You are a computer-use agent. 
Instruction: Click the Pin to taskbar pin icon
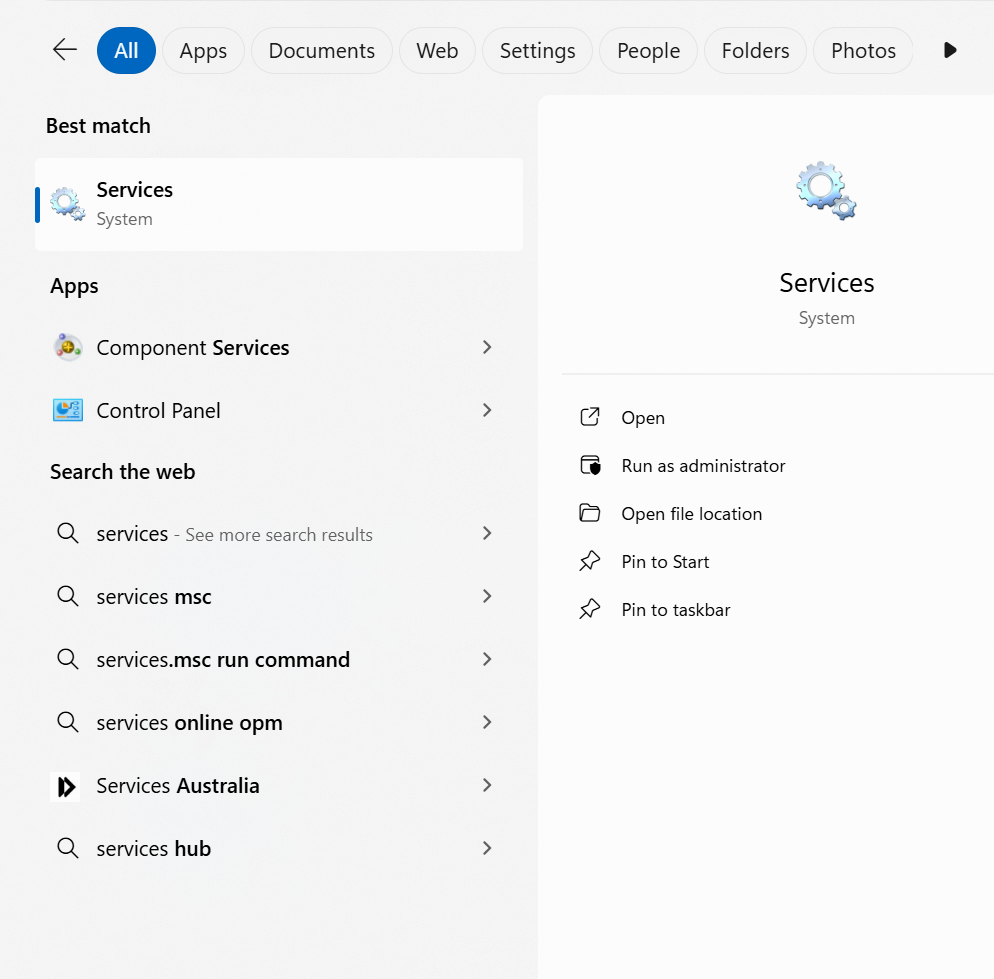(590, 610)
